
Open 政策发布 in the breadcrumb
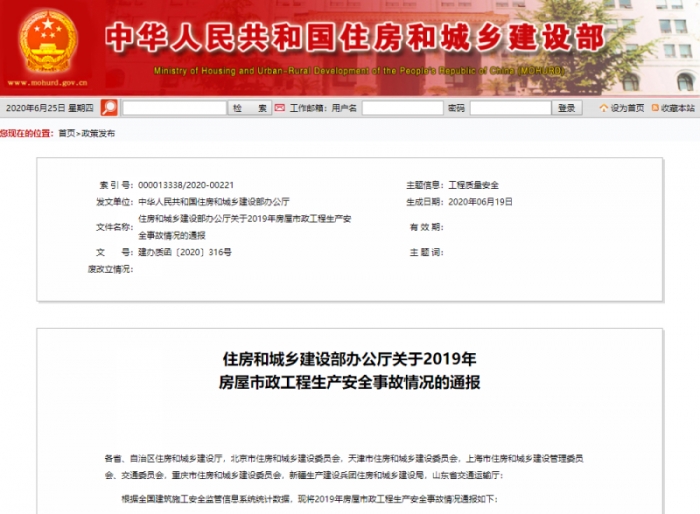[98, 133]
